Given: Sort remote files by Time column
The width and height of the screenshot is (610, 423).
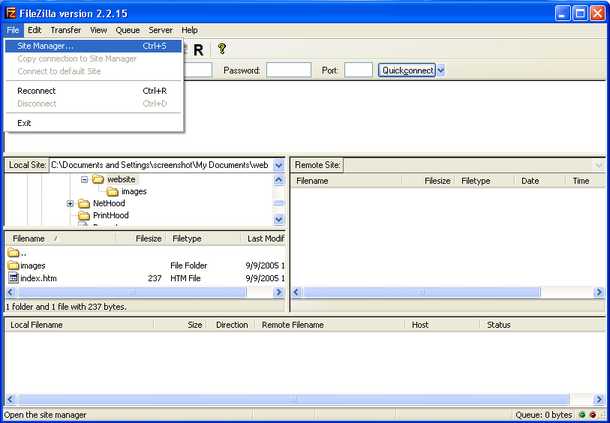Looking at the screenshot, I should point(585,181).
